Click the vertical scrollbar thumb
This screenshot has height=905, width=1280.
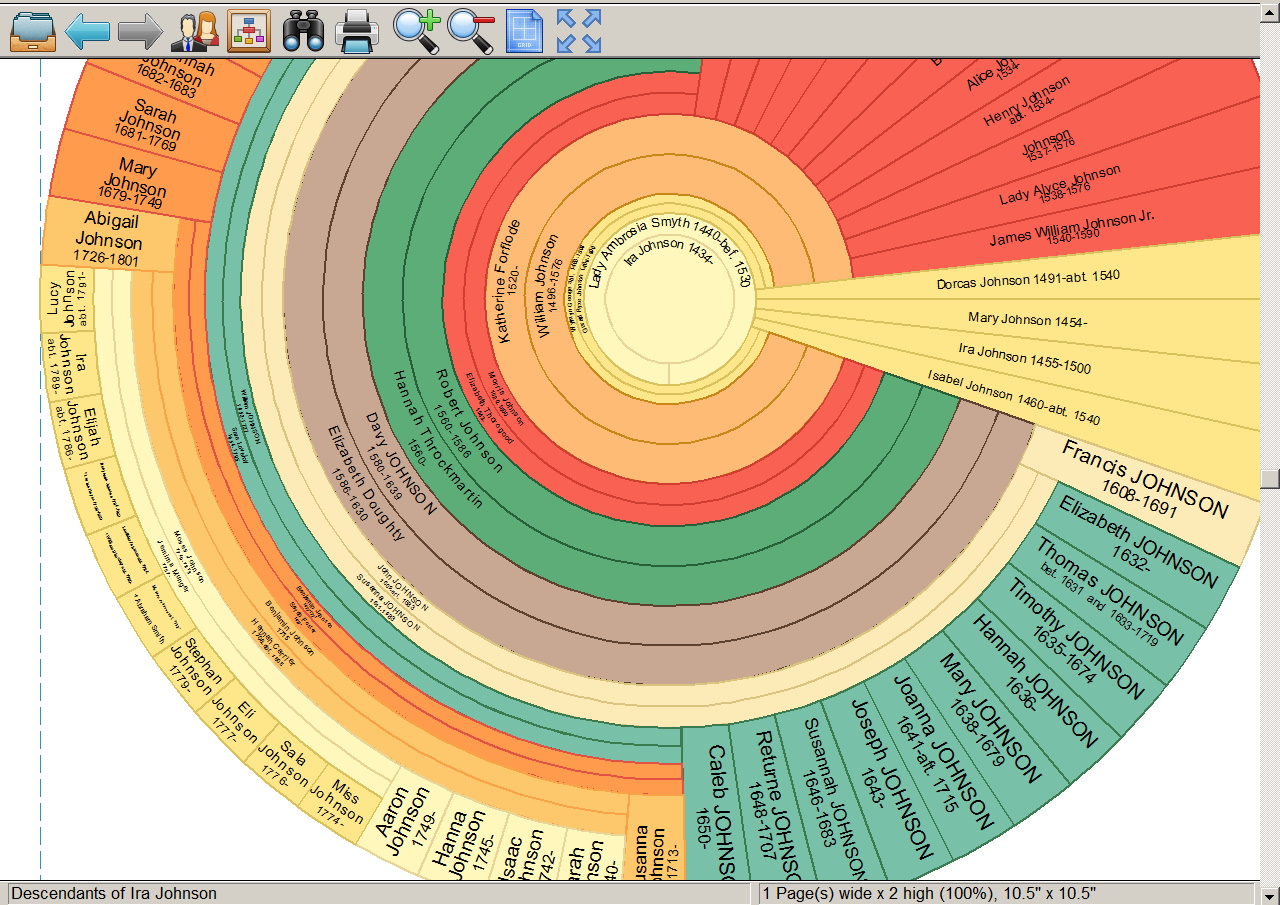[1270, 478]
